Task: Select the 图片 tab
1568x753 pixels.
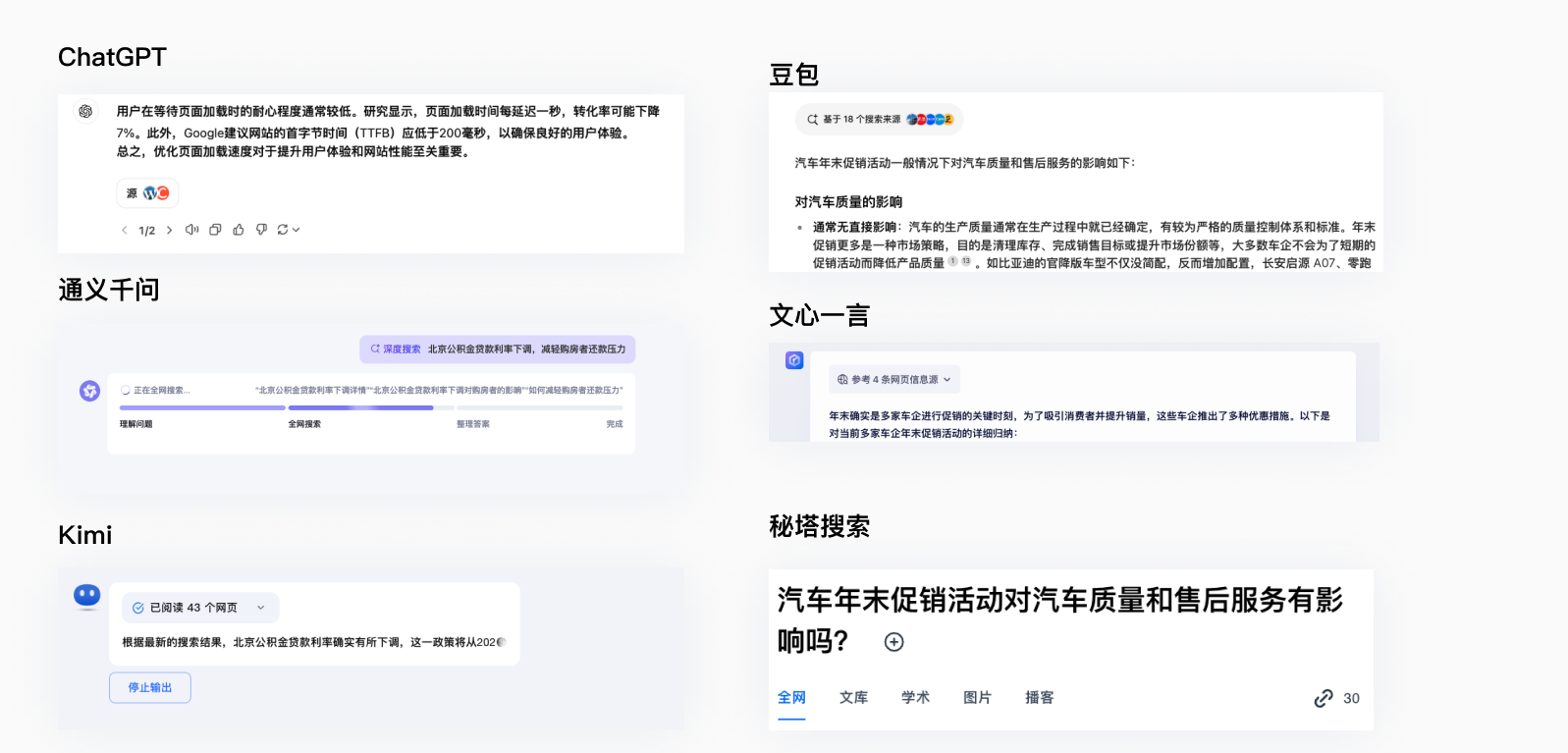Action: pos(977,697)
